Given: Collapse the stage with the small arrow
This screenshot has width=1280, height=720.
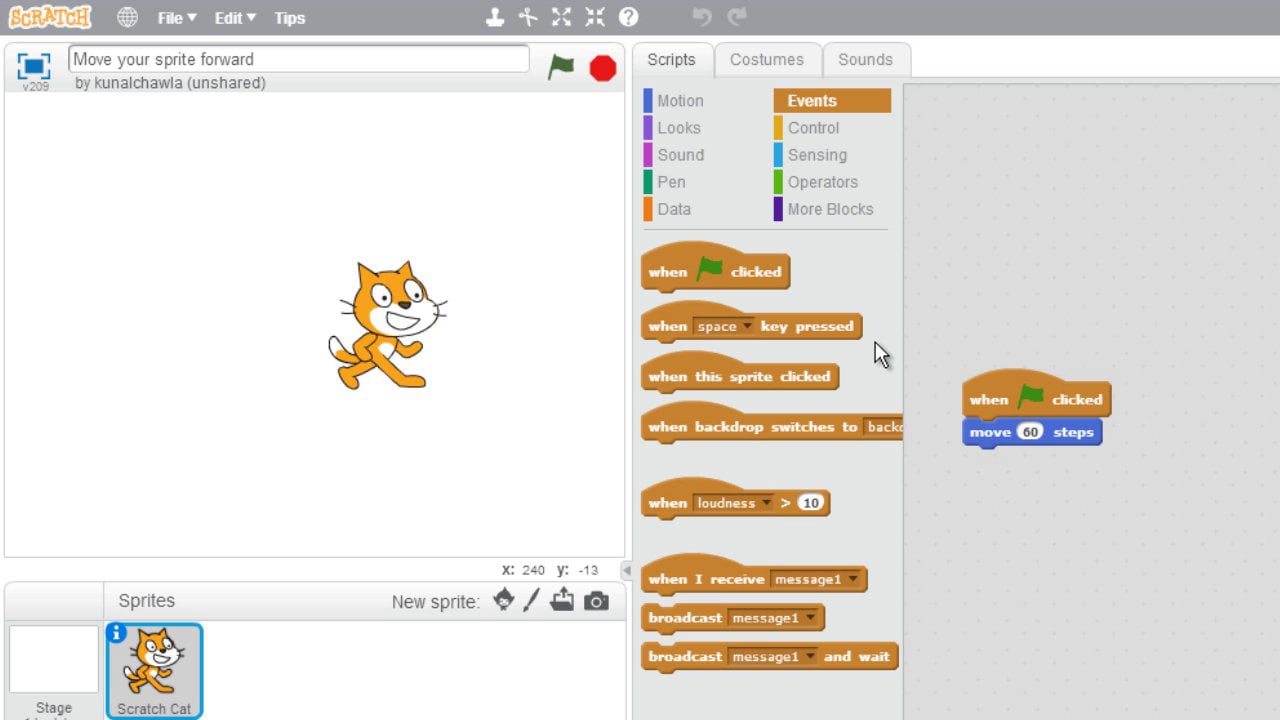Looking at the screenshot, I should coord(627,570).
